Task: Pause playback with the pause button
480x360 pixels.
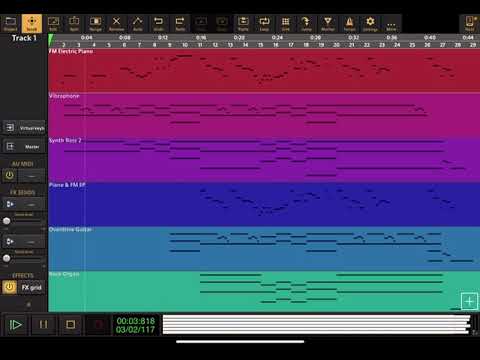Action: pos(43,324)
